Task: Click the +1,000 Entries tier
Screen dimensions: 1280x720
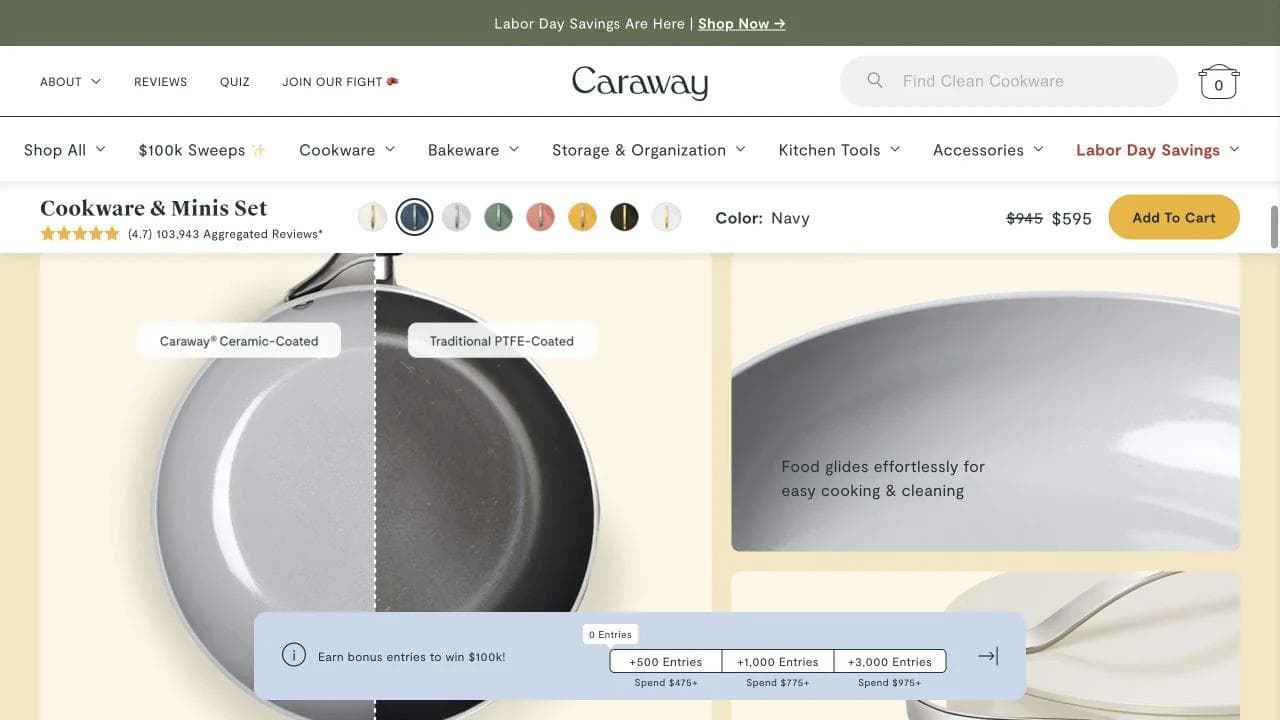Action: [x=778, y=662]
